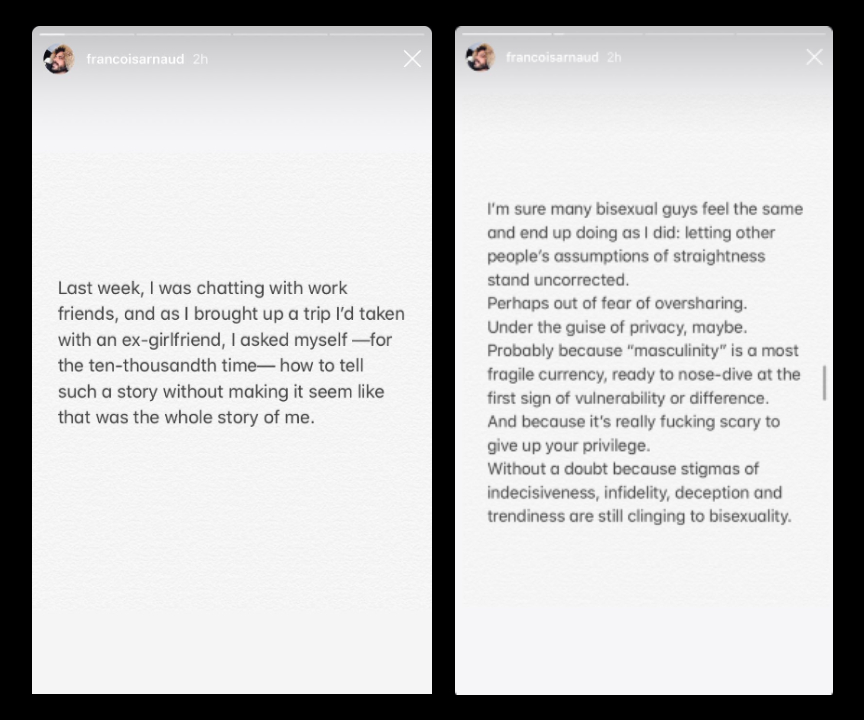Click the 2h timestamp on the right story
Viewport: 864px width, 720px height.
point(611,58)
